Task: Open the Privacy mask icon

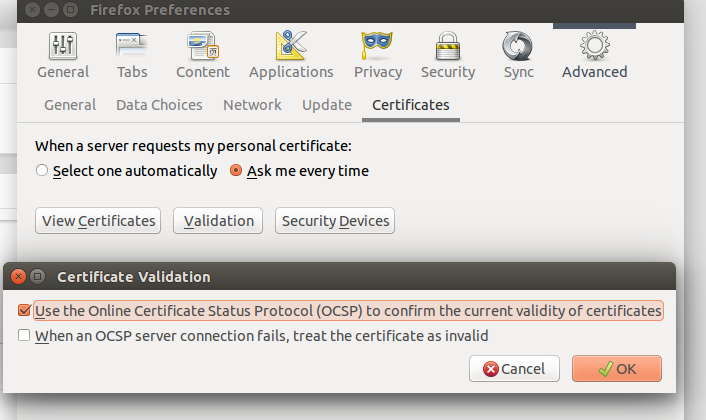Action: 376,47
